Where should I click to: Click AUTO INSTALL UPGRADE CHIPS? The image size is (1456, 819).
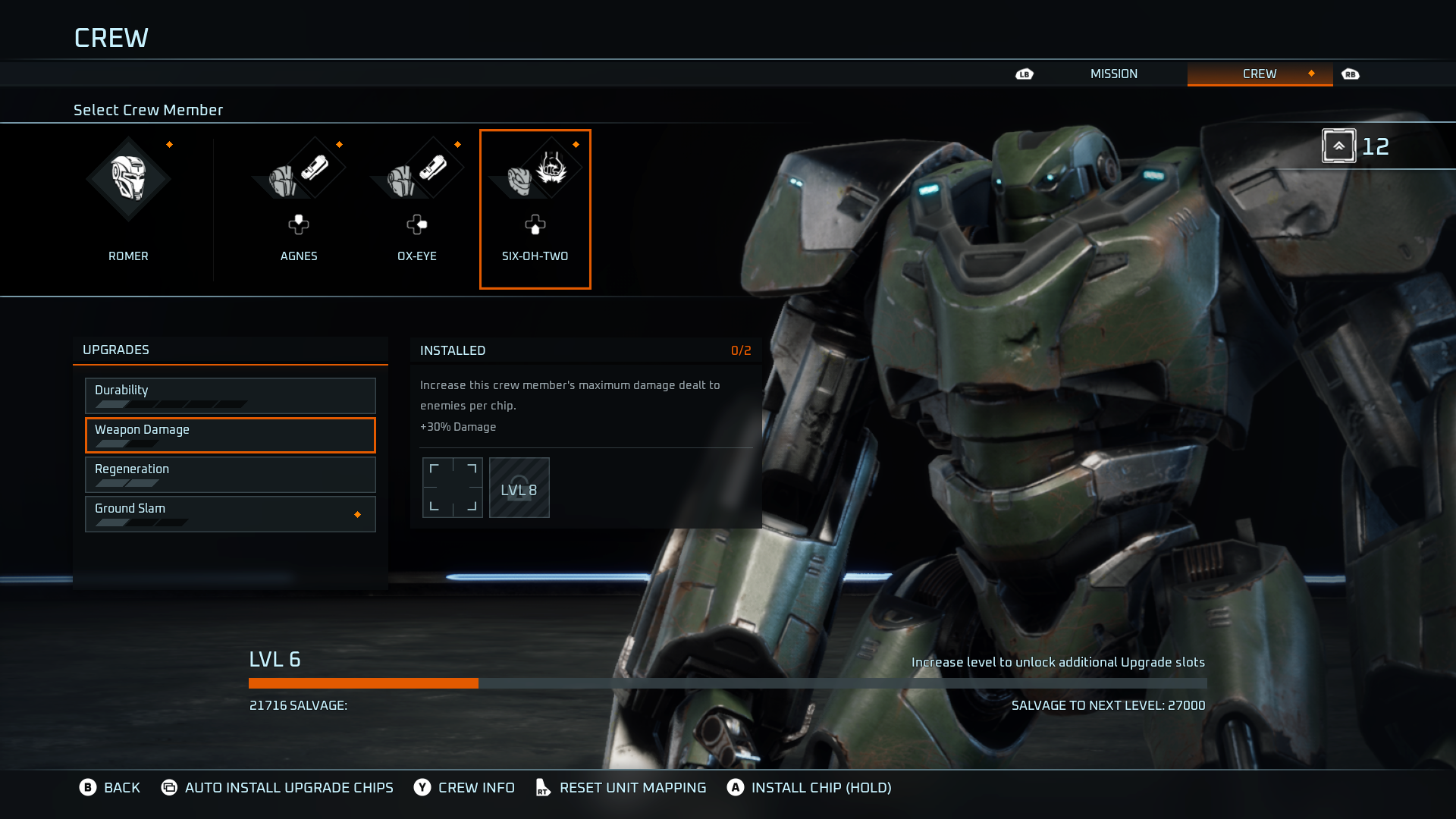[x=289, y=787]
